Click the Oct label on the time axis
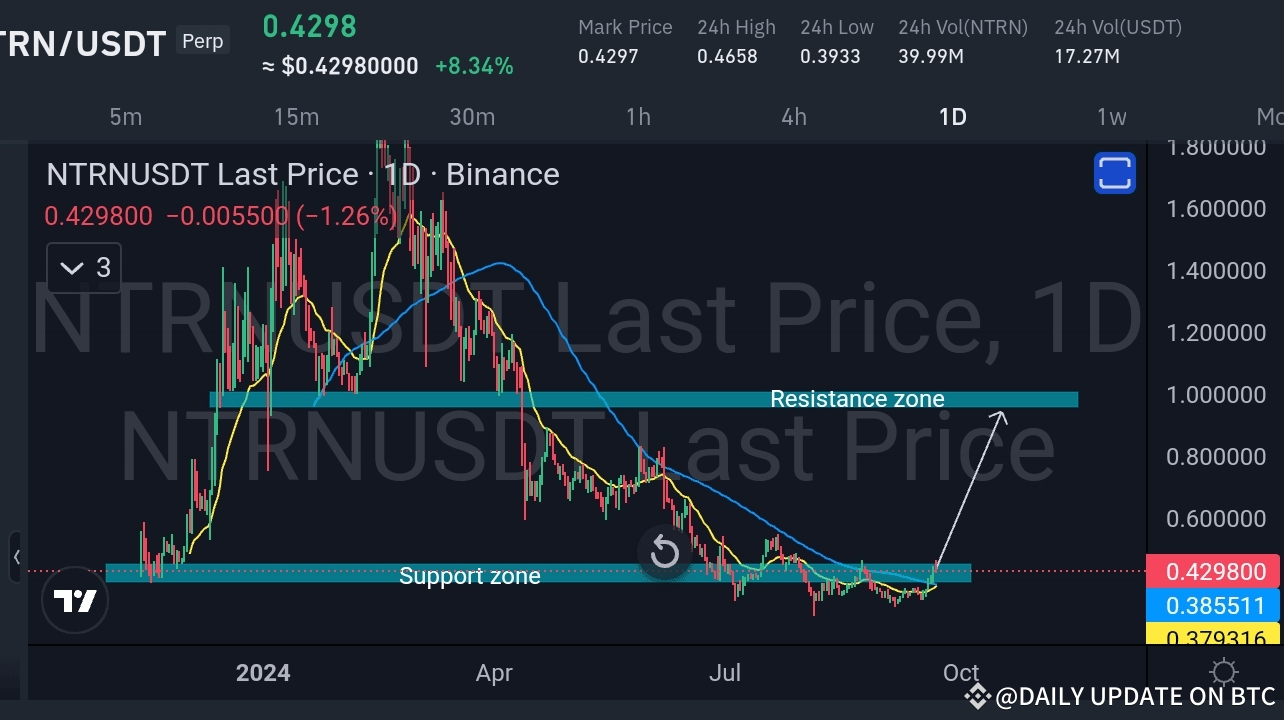1284x720 pixels. (x=960, y=673)
